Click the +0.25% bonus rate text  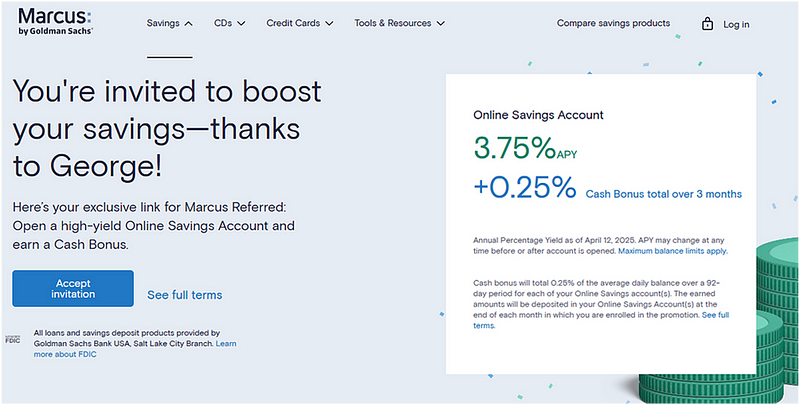pos(525,187)
